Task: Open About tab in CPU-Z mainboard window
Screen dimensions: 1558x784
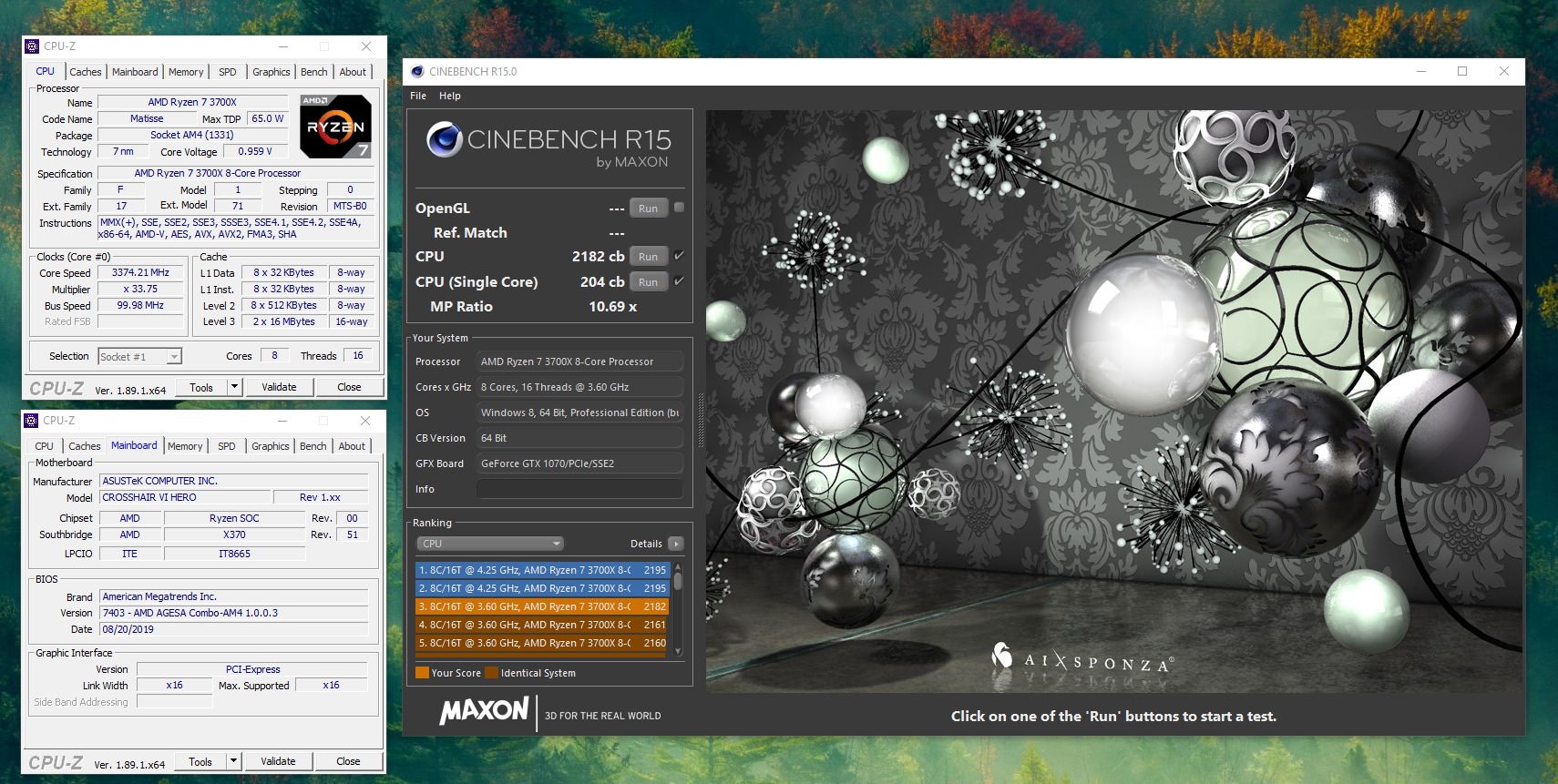Action: (x=352, y=446)
